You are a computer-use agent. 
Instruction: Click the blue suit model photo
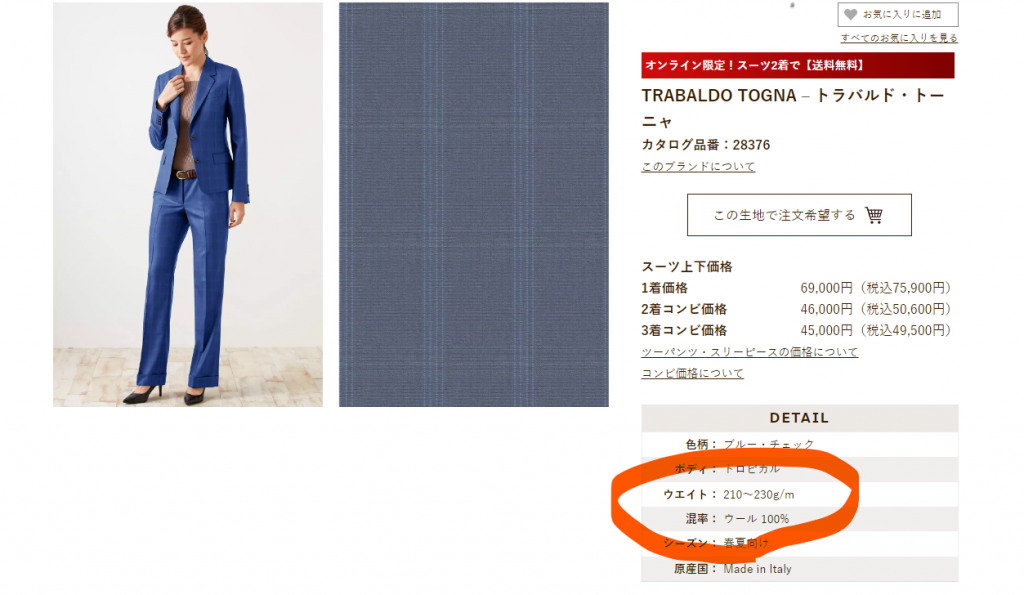(x=187, y=204)
